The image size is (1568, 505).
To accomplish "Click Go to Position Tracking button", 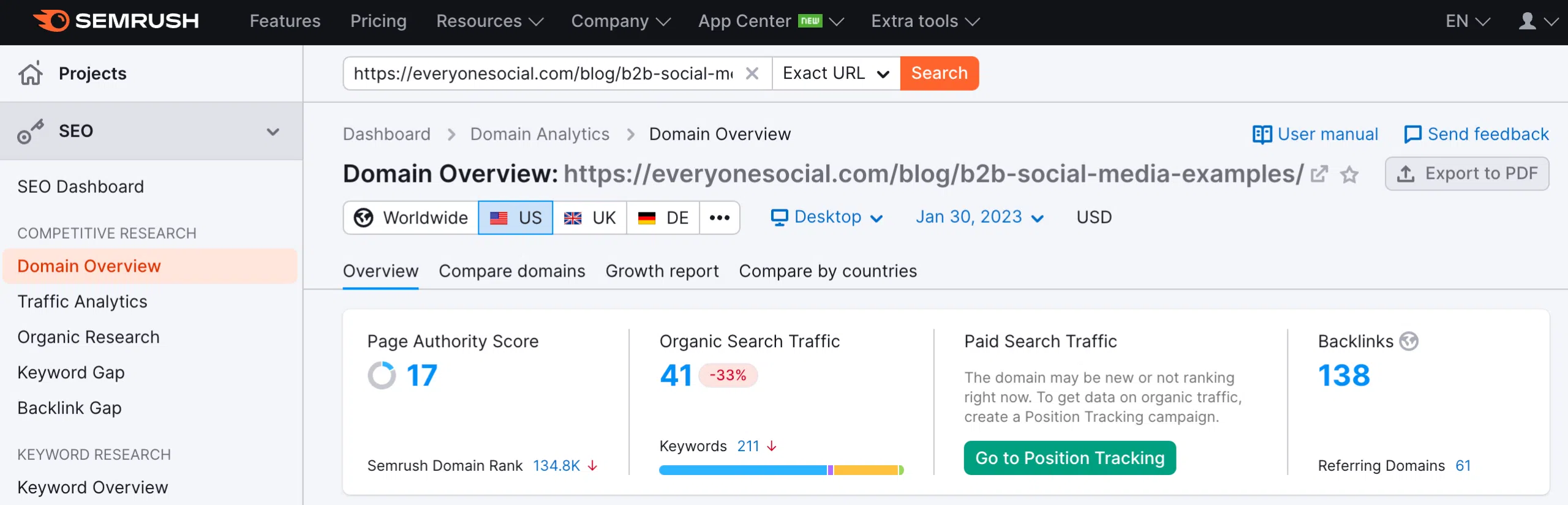I will 1070,458.
